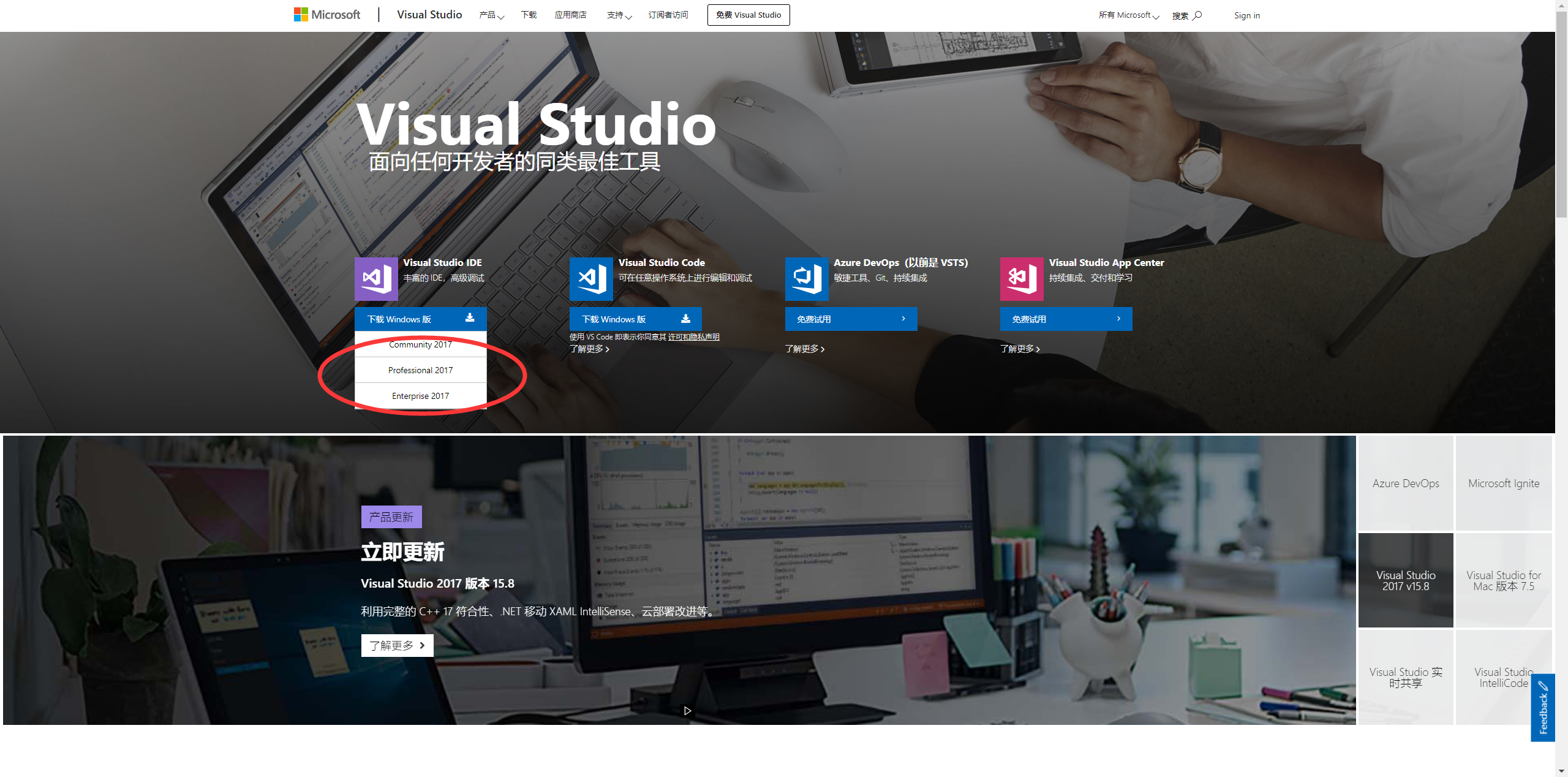
Task: Click the Visual Studio App Center pink icon
Action: pos(1022,279)
